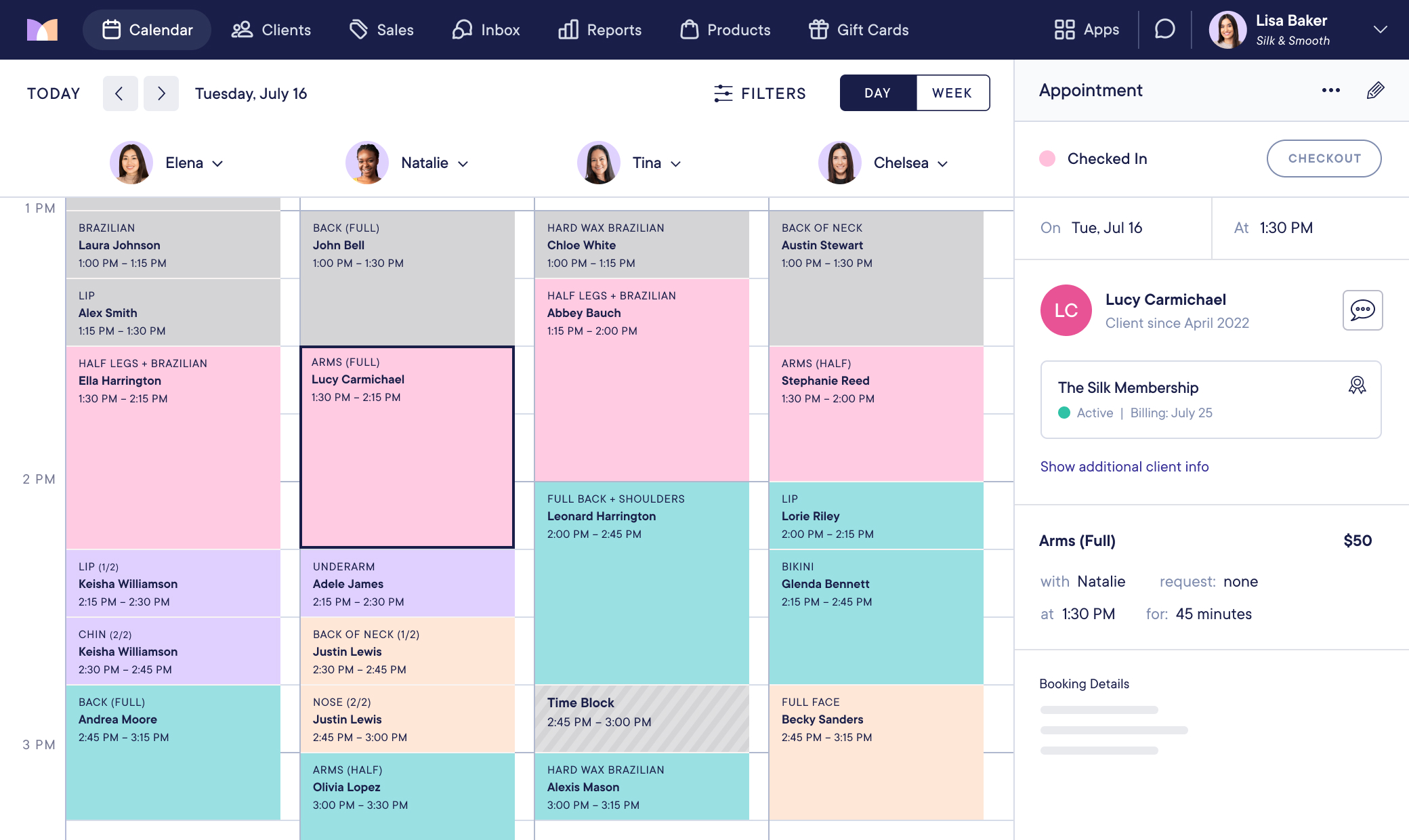Open the chat icon in top bar
Viewport: 1409px width, 840px height.
click(x=1164, y=30)
